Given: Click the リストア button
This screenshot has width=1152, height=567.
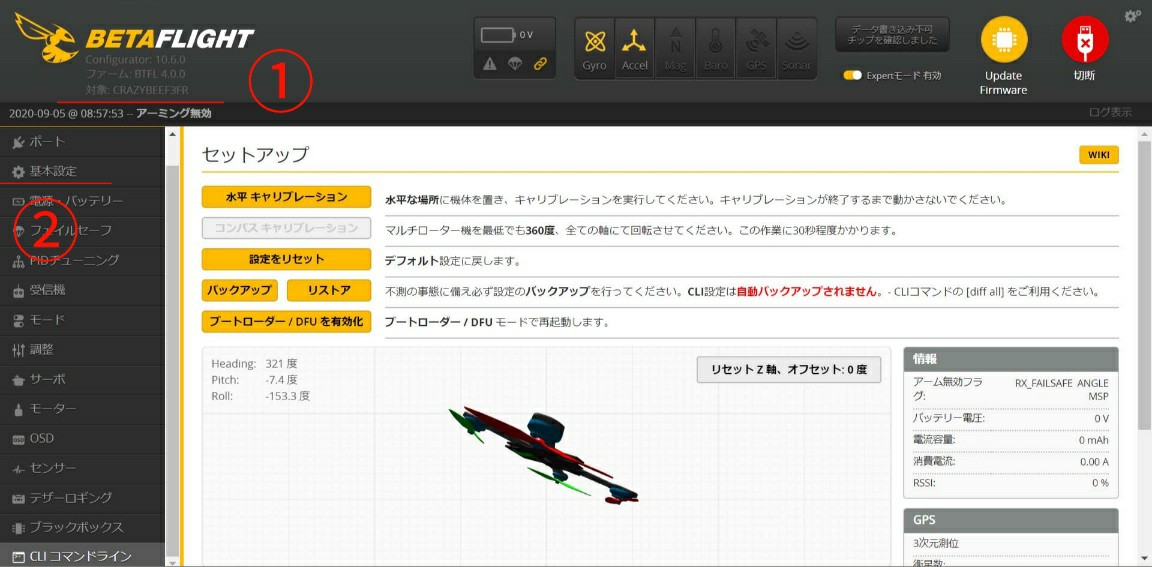Looking at the screenshot, I should click(x=329, y=290).
